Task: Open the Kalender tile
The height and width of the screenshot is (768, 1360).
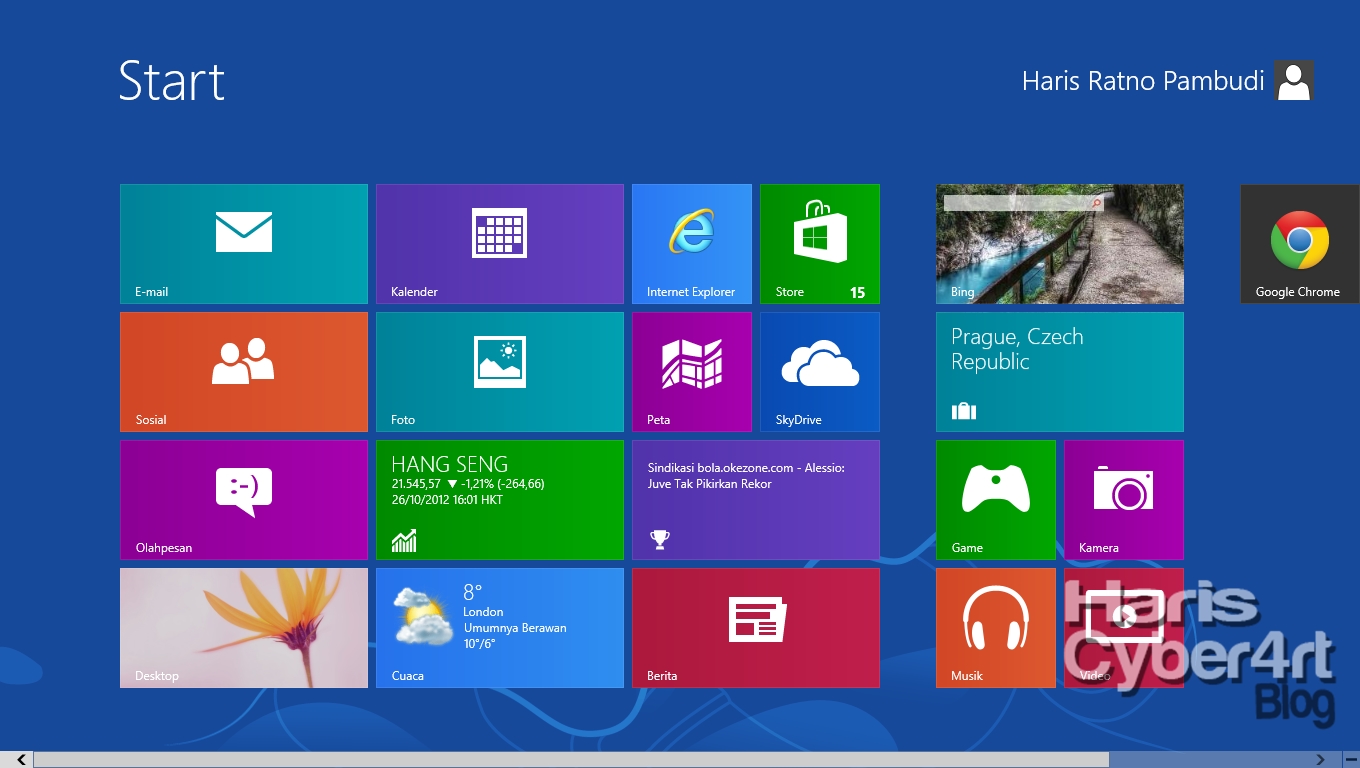Action: click(500, 244)
